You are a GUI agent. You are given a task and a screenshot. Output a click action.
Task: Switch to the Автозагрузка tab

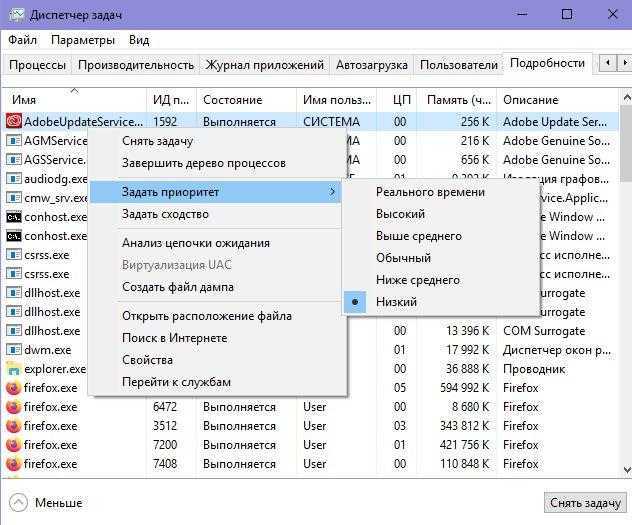pos(372,65)
